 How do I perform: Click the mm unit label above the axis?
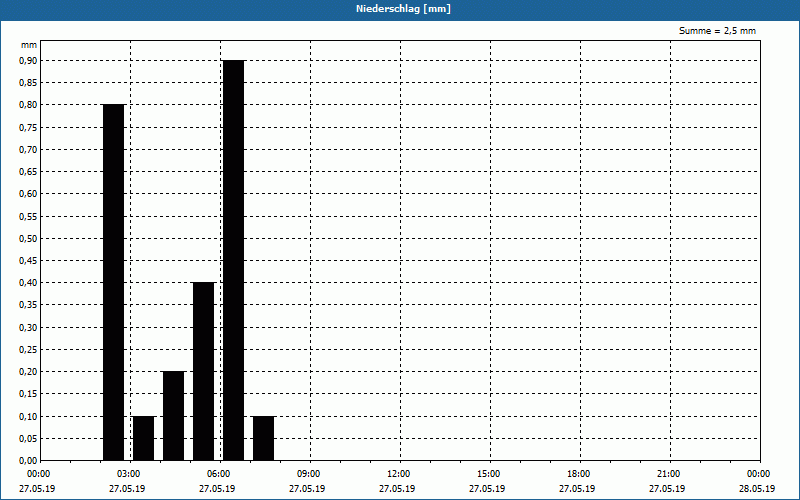tap(28, 45)
